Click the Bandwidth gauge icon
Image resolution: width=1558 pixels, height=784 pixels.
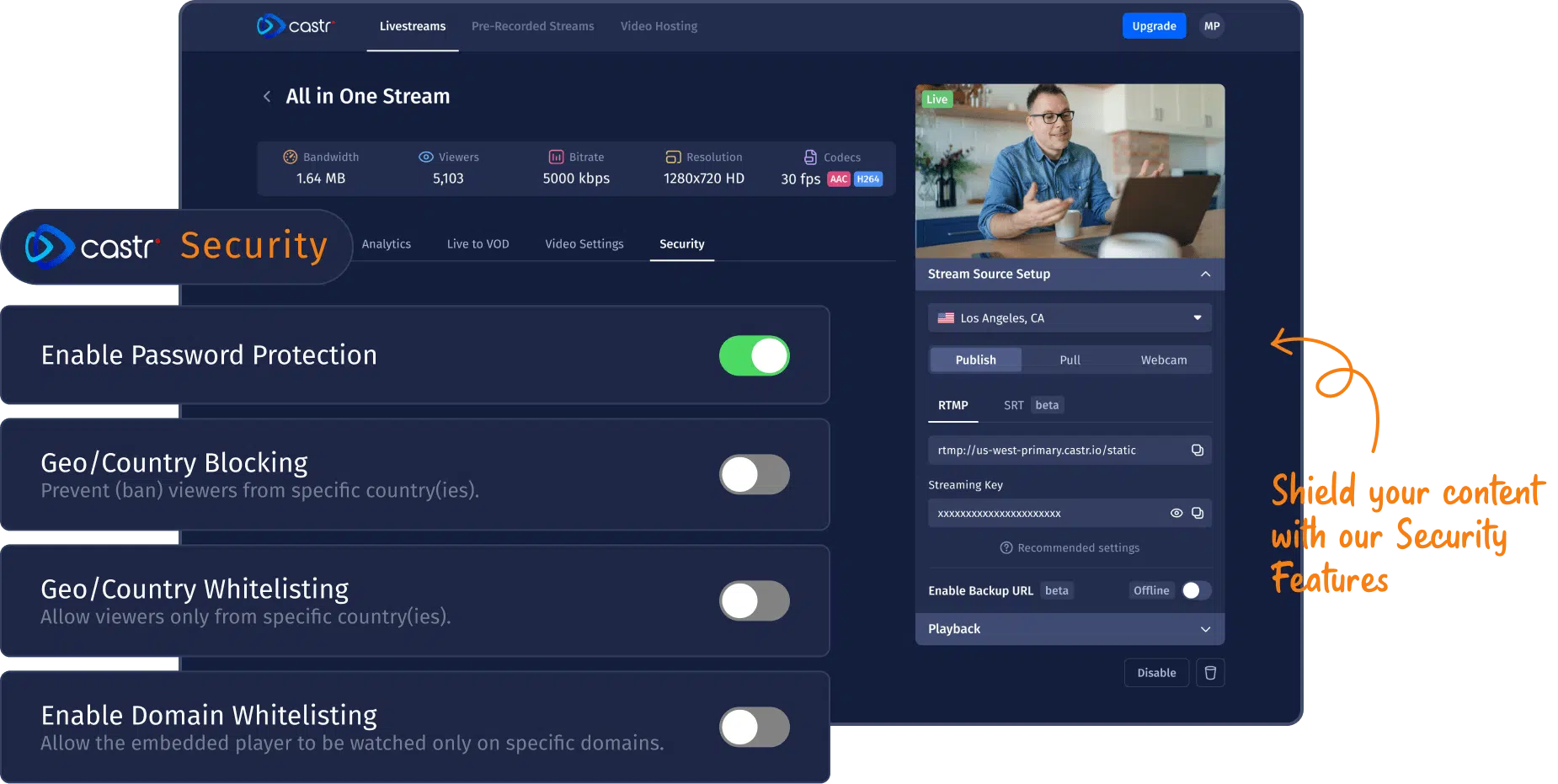(x=290, y=157)
